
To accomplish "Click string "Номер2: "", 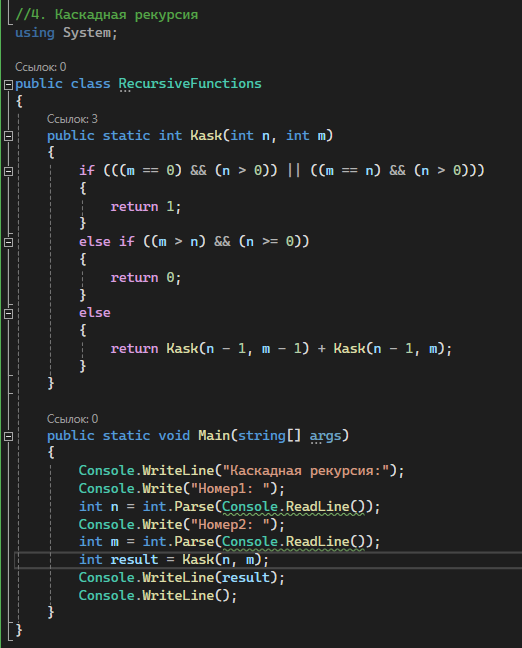I will pos(230,525).
